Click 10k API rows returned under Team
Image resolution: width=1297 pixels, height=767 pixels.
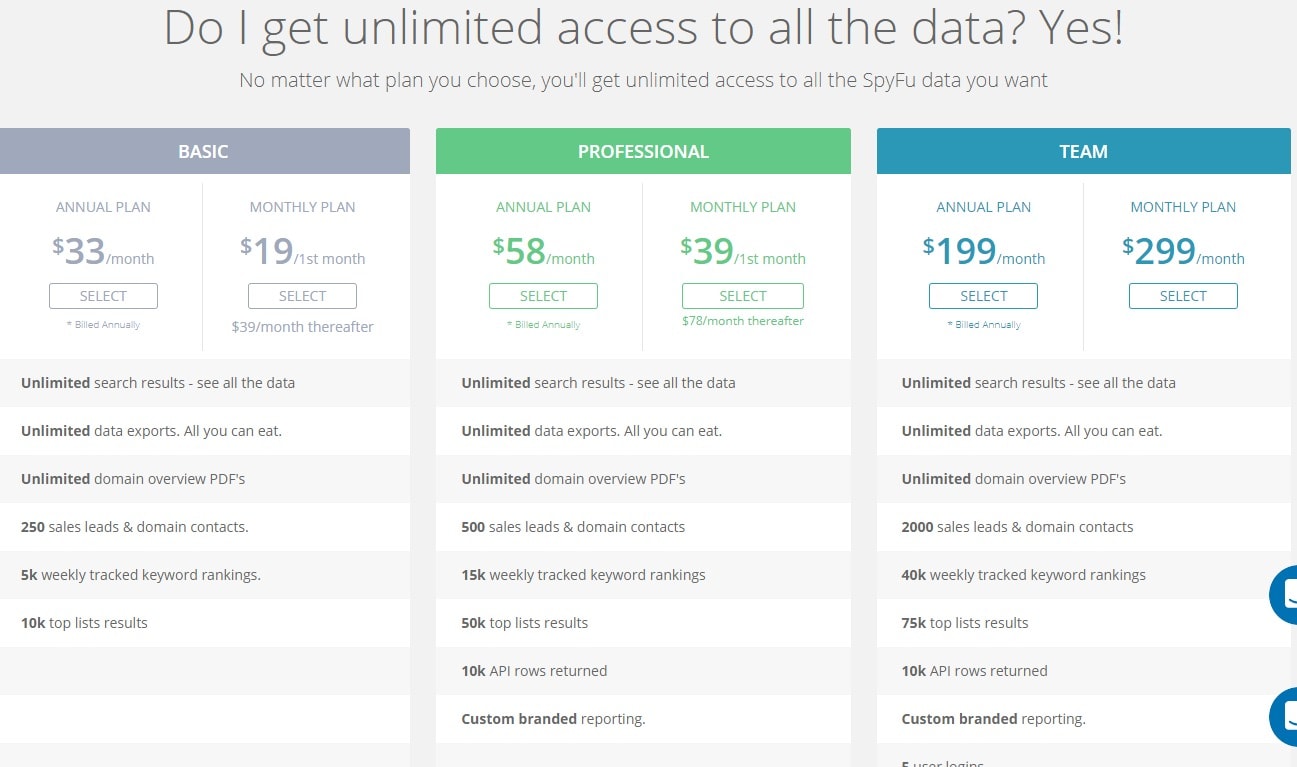point(974,671)
